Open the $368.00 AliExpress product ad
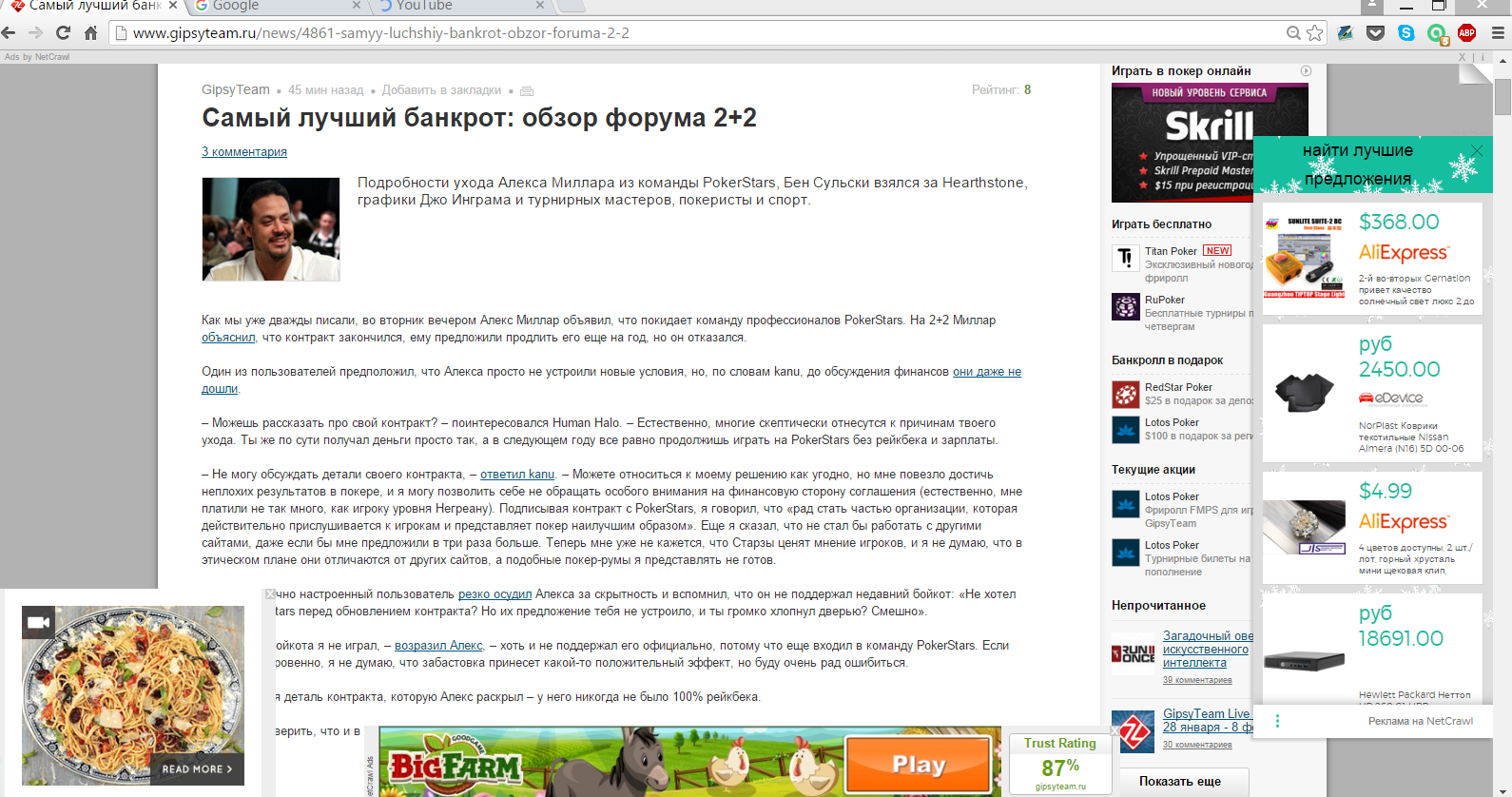This screenshot has height=797, width=1512. [x=1372, y=261]
